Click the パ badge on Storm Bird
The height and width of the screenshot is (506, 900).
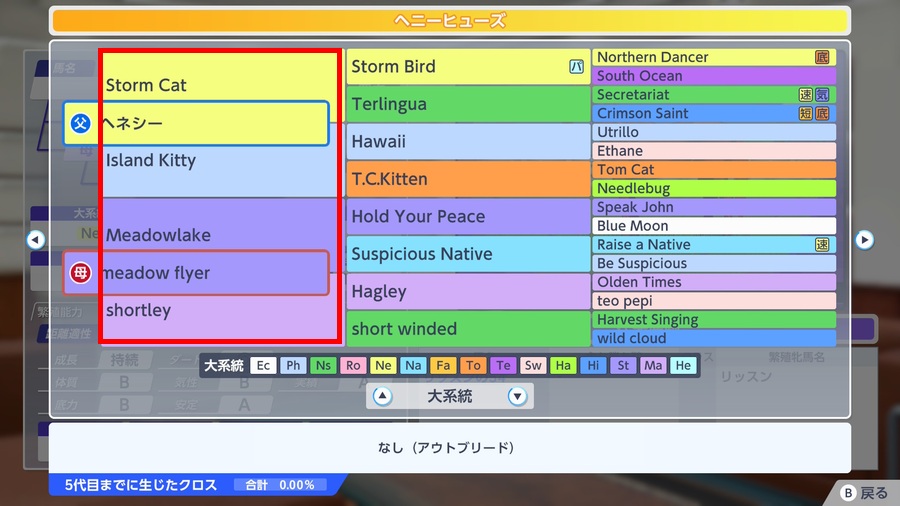coord(576,67)
